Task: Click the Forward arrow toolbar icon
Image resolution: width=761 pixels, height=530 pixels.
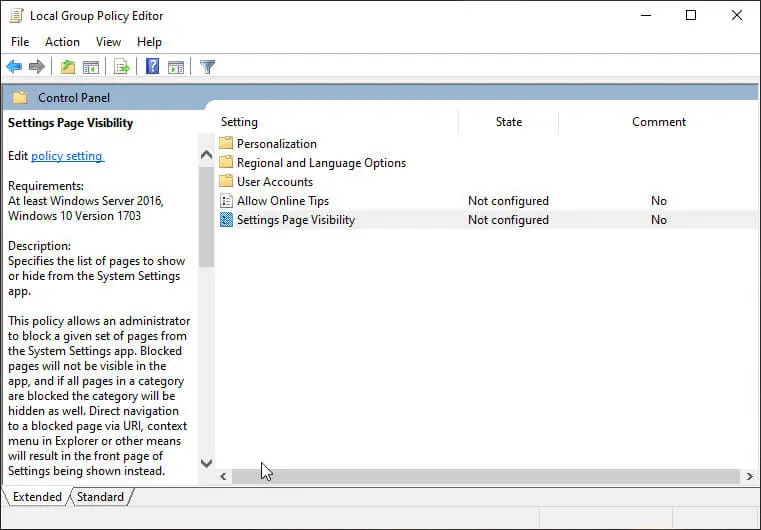Action: click(37, 66)
